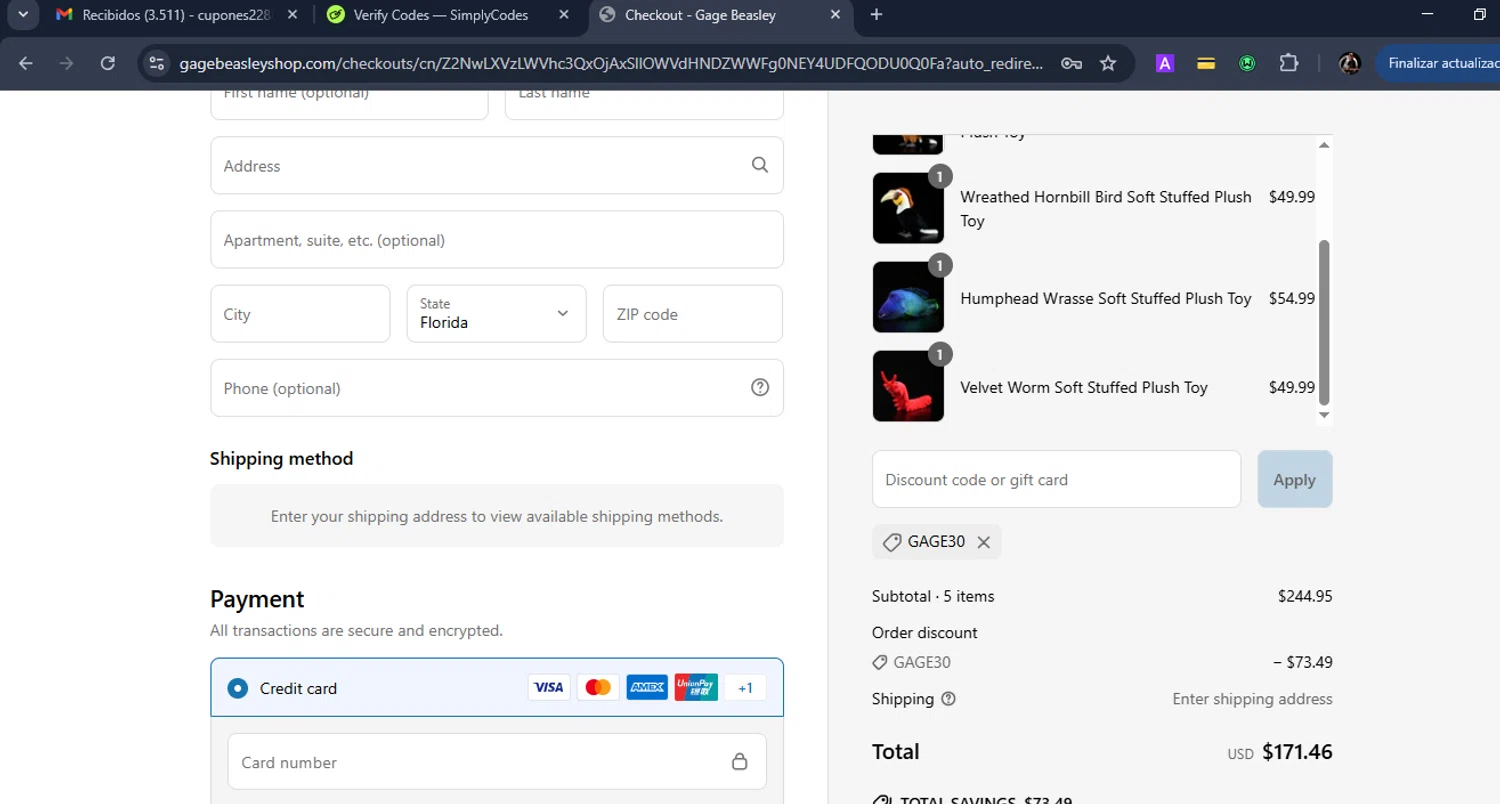Click the American Express logo
The width and height of the screenshot is (1500, 804).
pos(647,687)
